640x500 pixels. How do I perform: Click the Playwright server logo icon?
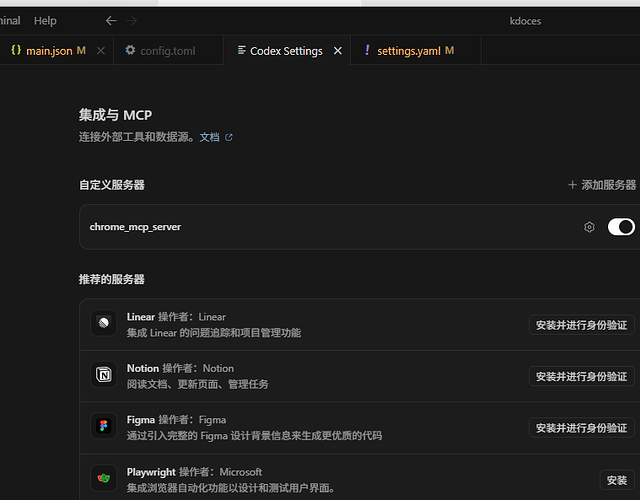point(104,478)
